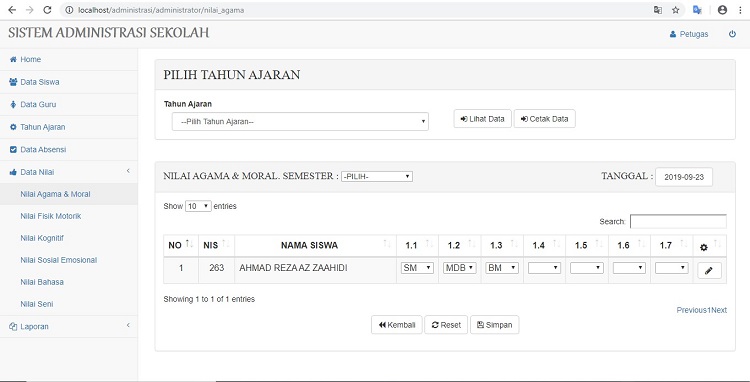Viewport: 750px width, 382px height.
Task: Sort by the 1.6 column header
Action: coord(629,245)
